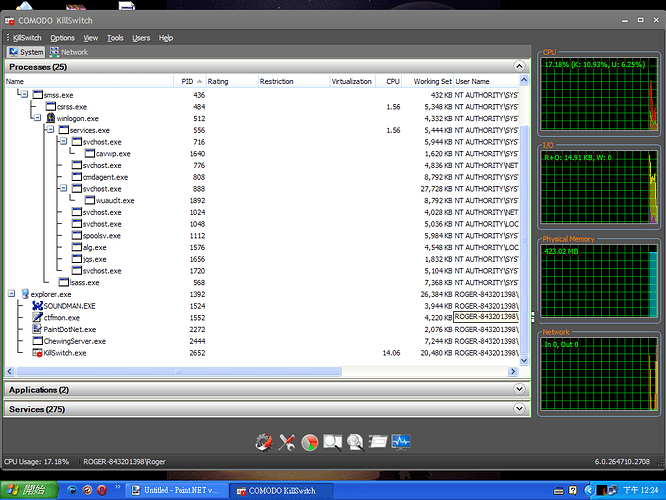
Task: Click the alg.exe process icon
Action: (x=77, y=247)
